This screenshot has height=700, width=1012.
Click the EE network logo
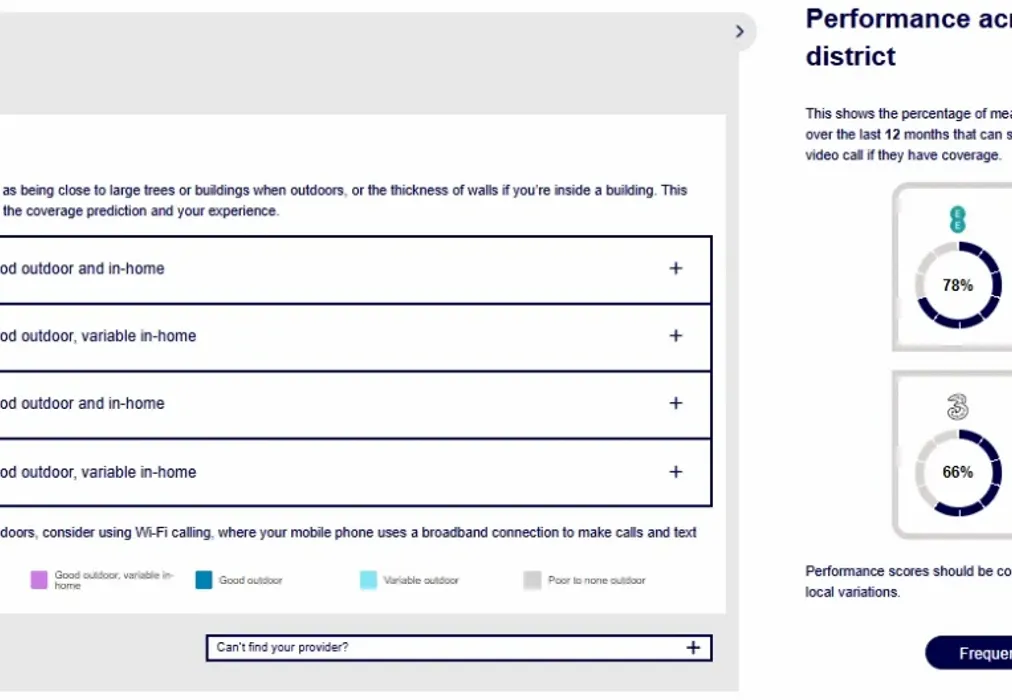pyautogui.click(x=957, y=219)
